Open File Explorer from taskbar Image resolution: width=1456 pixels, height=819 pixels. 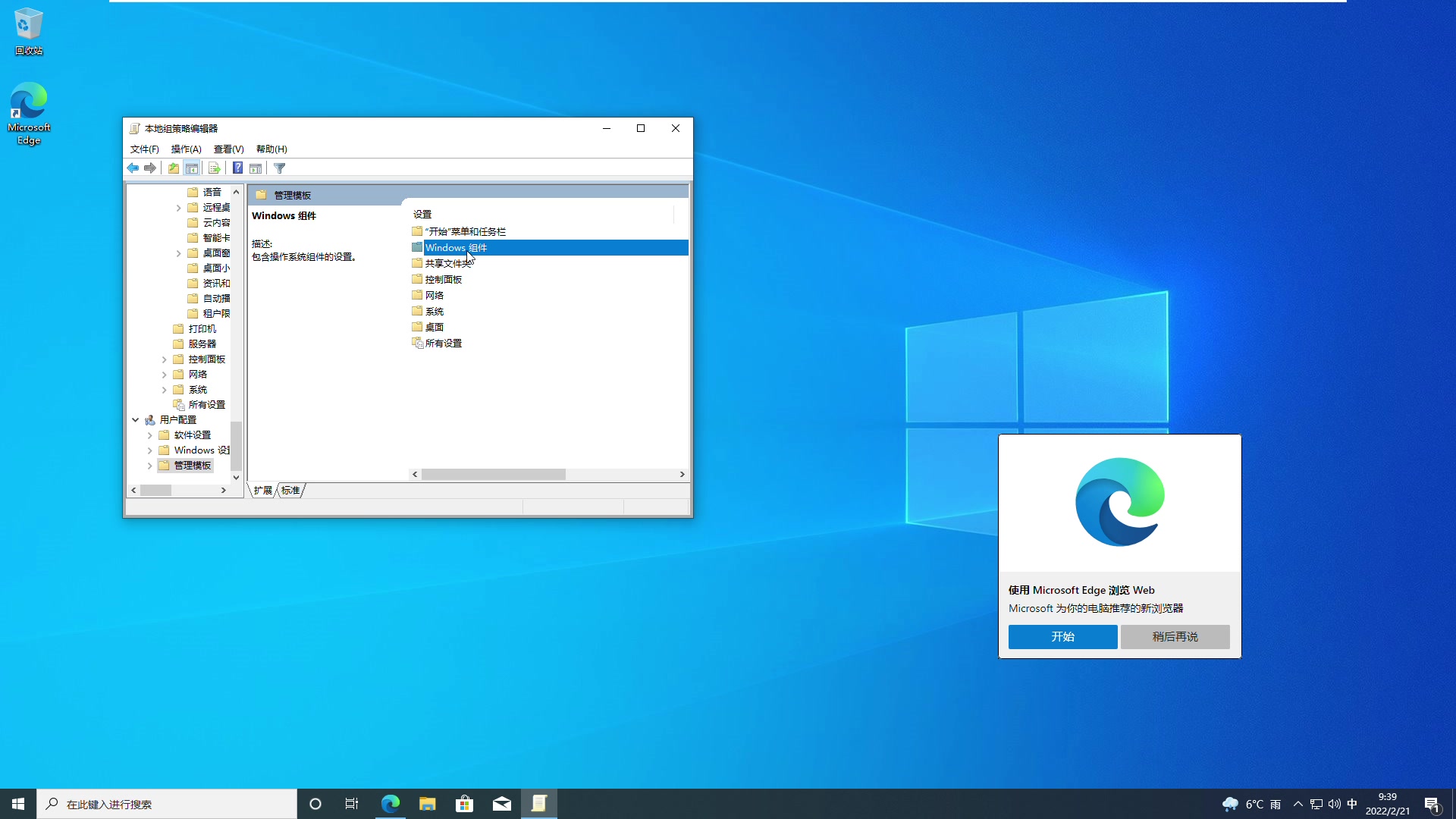(x=427, y=804)
